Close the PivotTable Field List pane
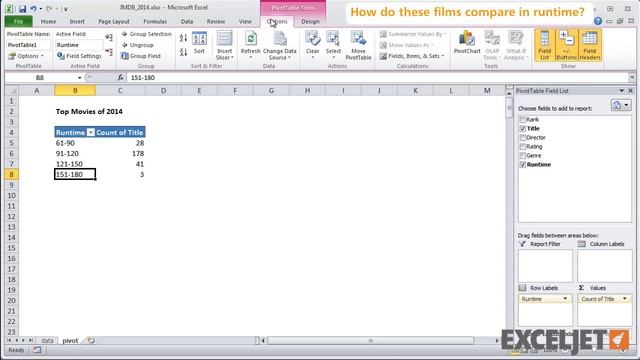Image resolution: width=640 pixels, height=360 pixels. click(x=630, y=91)
